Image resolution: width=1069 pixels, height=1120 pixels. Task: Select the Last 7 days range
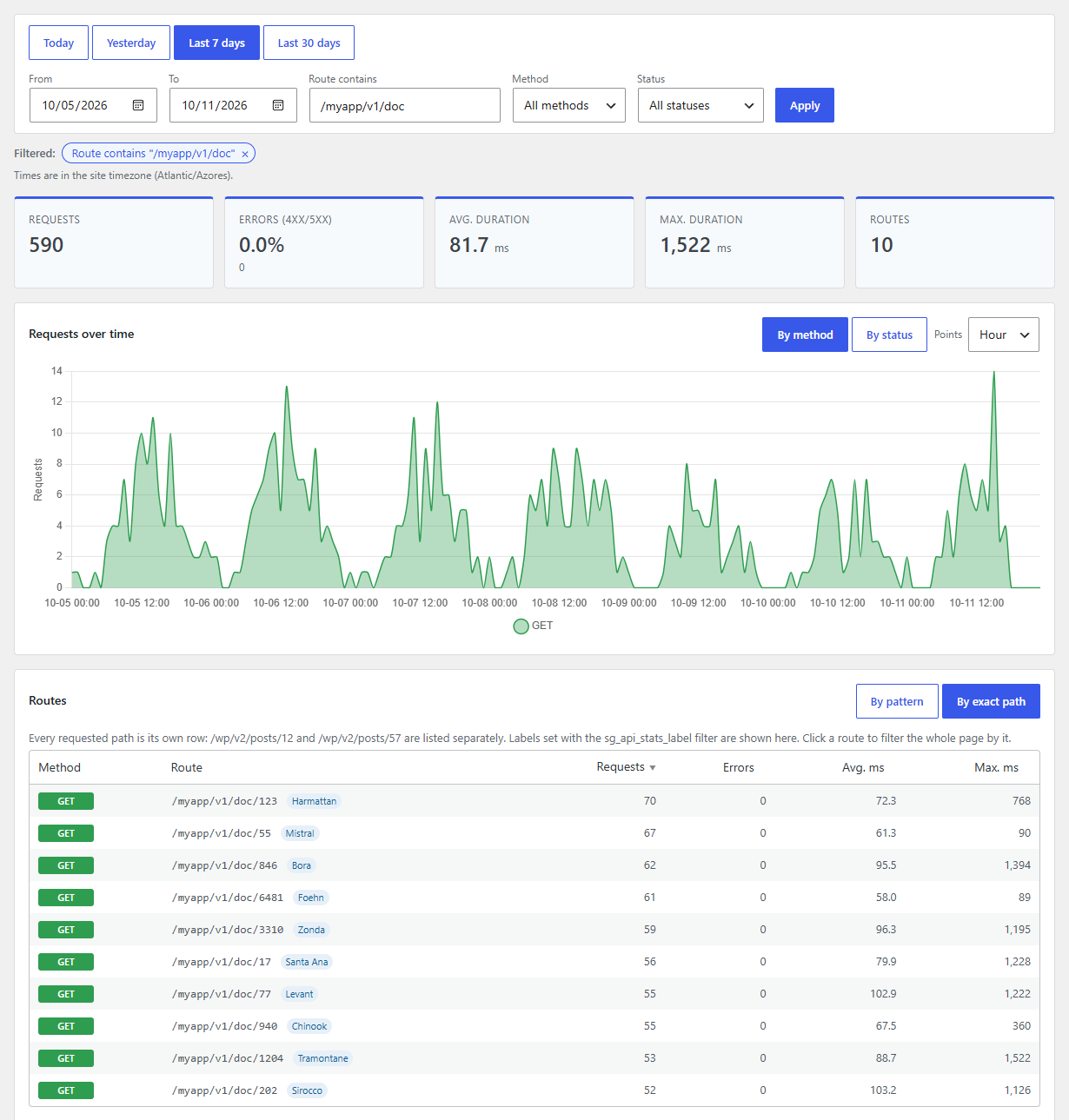pos(216,43)
